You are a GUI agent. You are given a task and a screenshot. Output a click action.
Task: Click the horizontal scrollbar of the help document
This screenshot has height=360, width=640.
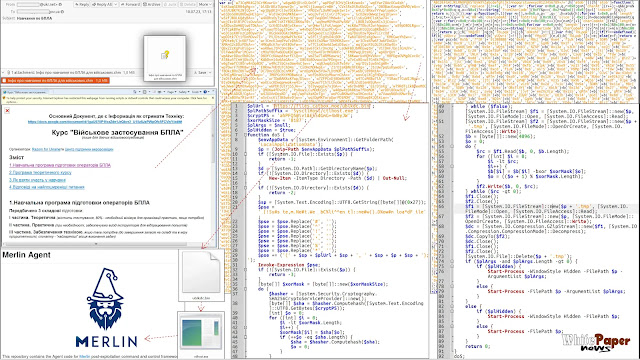pos(106,244)
